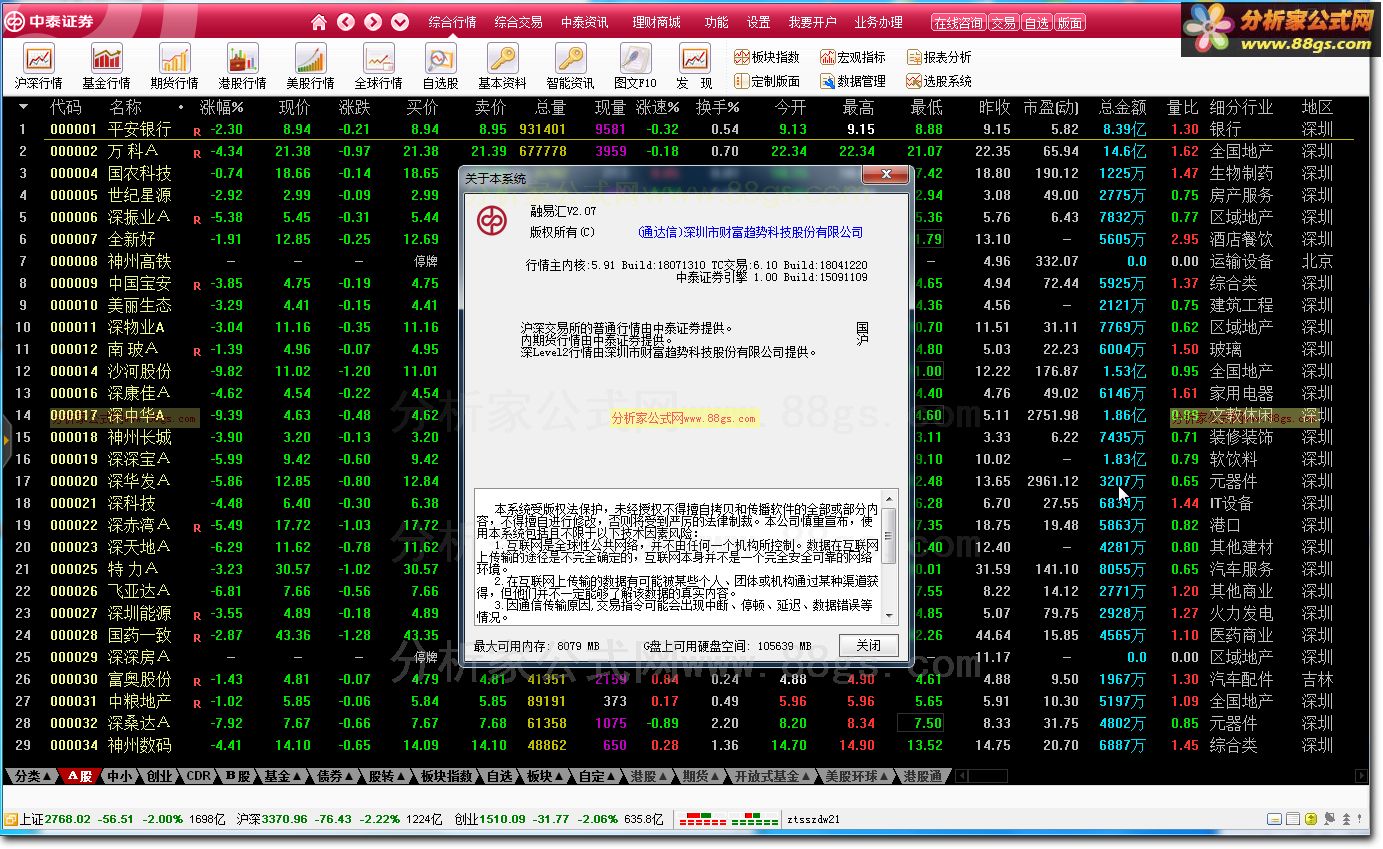Open 功能 menu
This screenshot has height=849, width=1383.
(x=716, y=22)
